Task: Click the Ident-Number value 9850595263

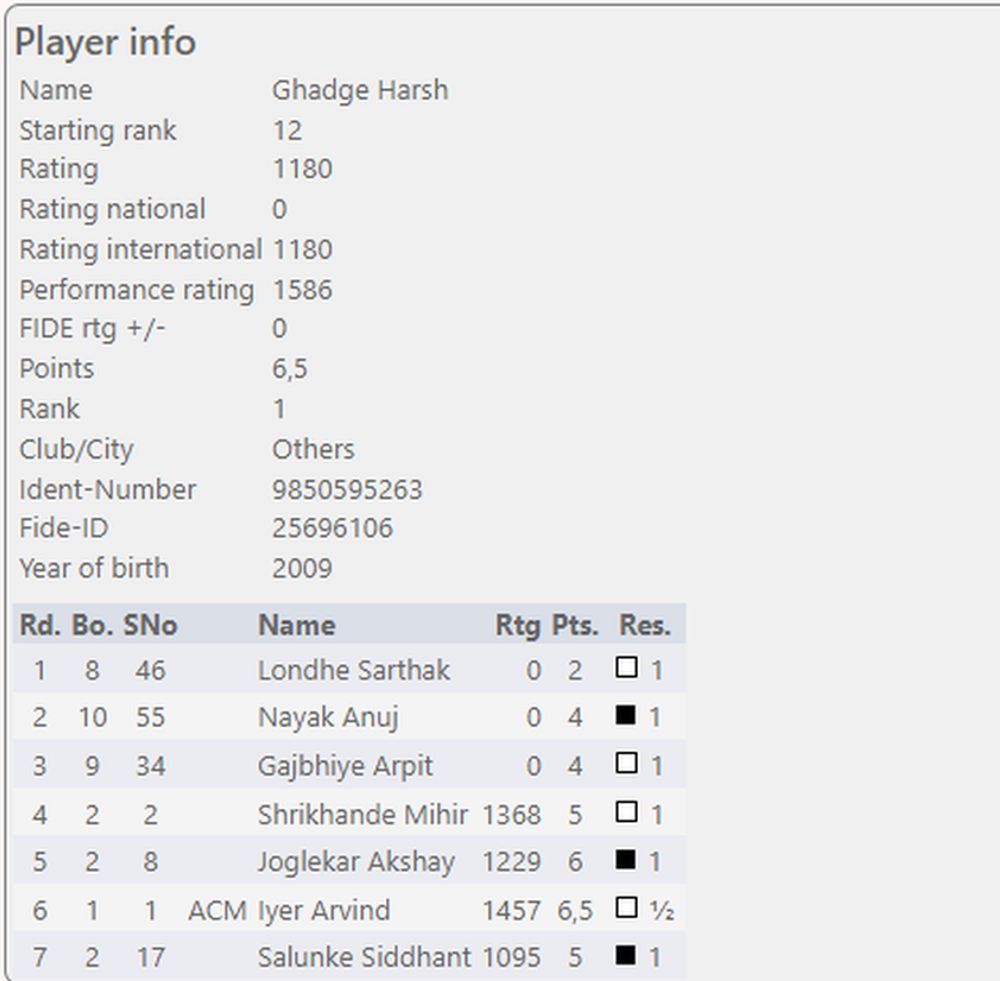Action: pos(347,489)
